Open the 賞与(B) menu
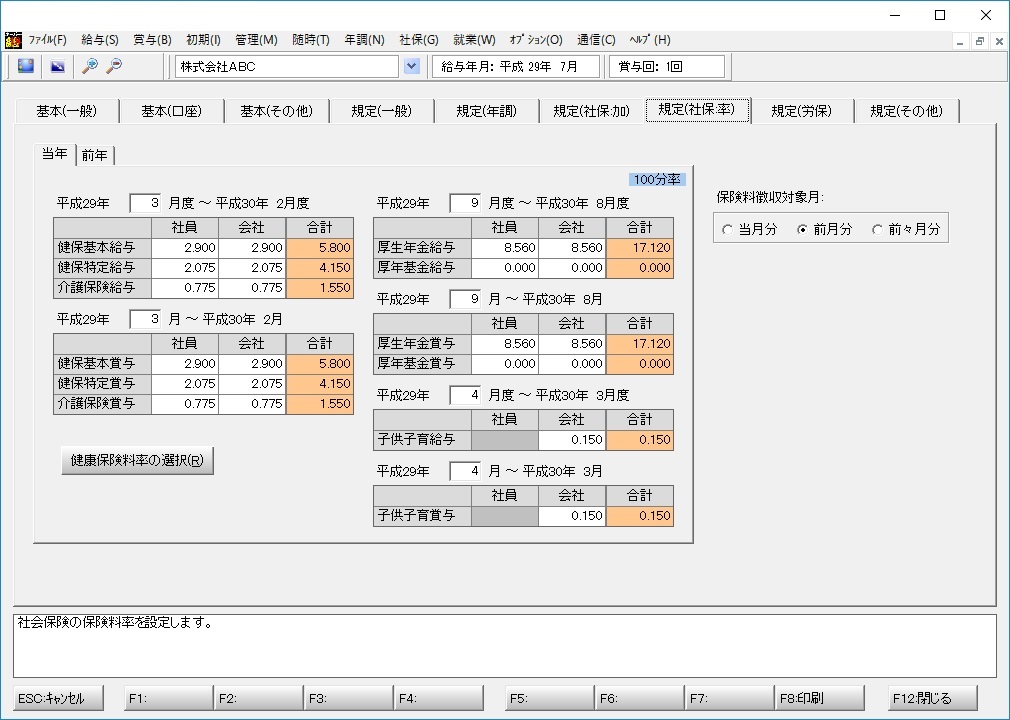 point(153,40)
